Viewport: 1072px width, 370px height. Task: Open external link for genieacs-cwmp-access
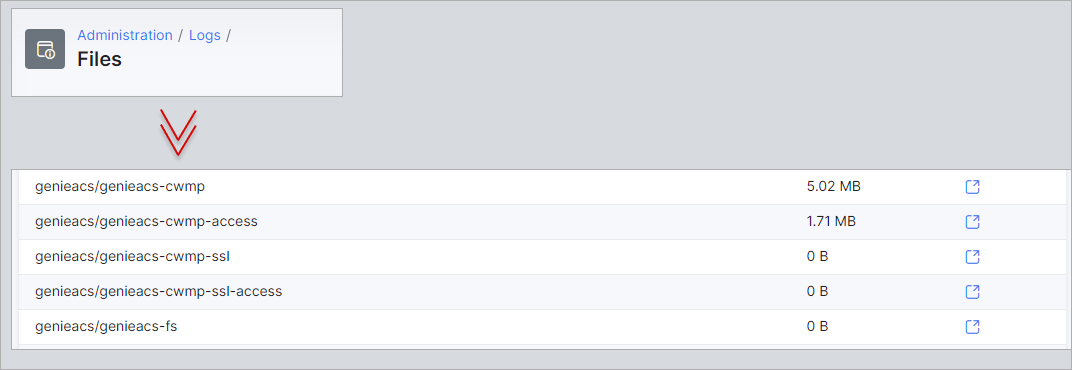[x=972, y=222]
